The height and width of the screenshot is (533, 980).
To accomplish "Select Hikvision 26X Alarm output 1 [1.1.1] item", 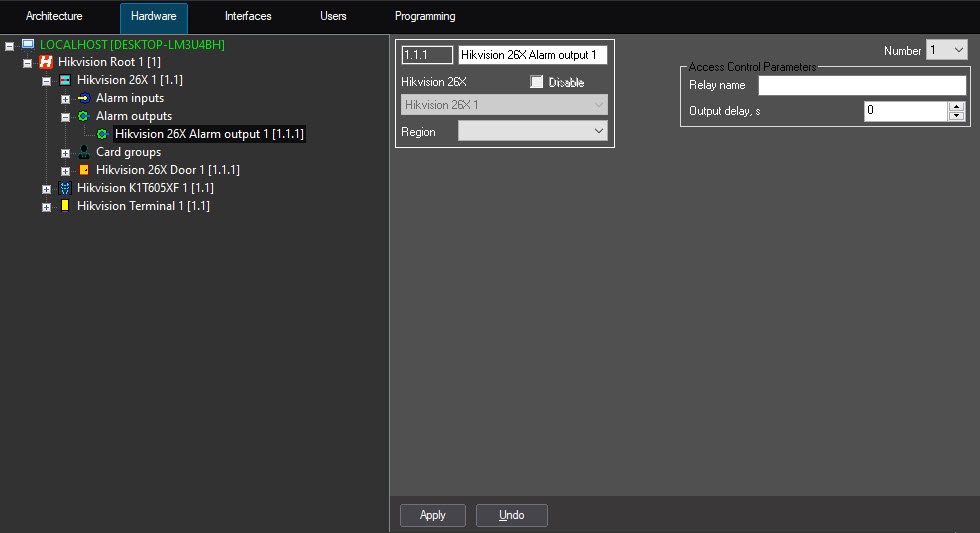I will tap(209, 134).
